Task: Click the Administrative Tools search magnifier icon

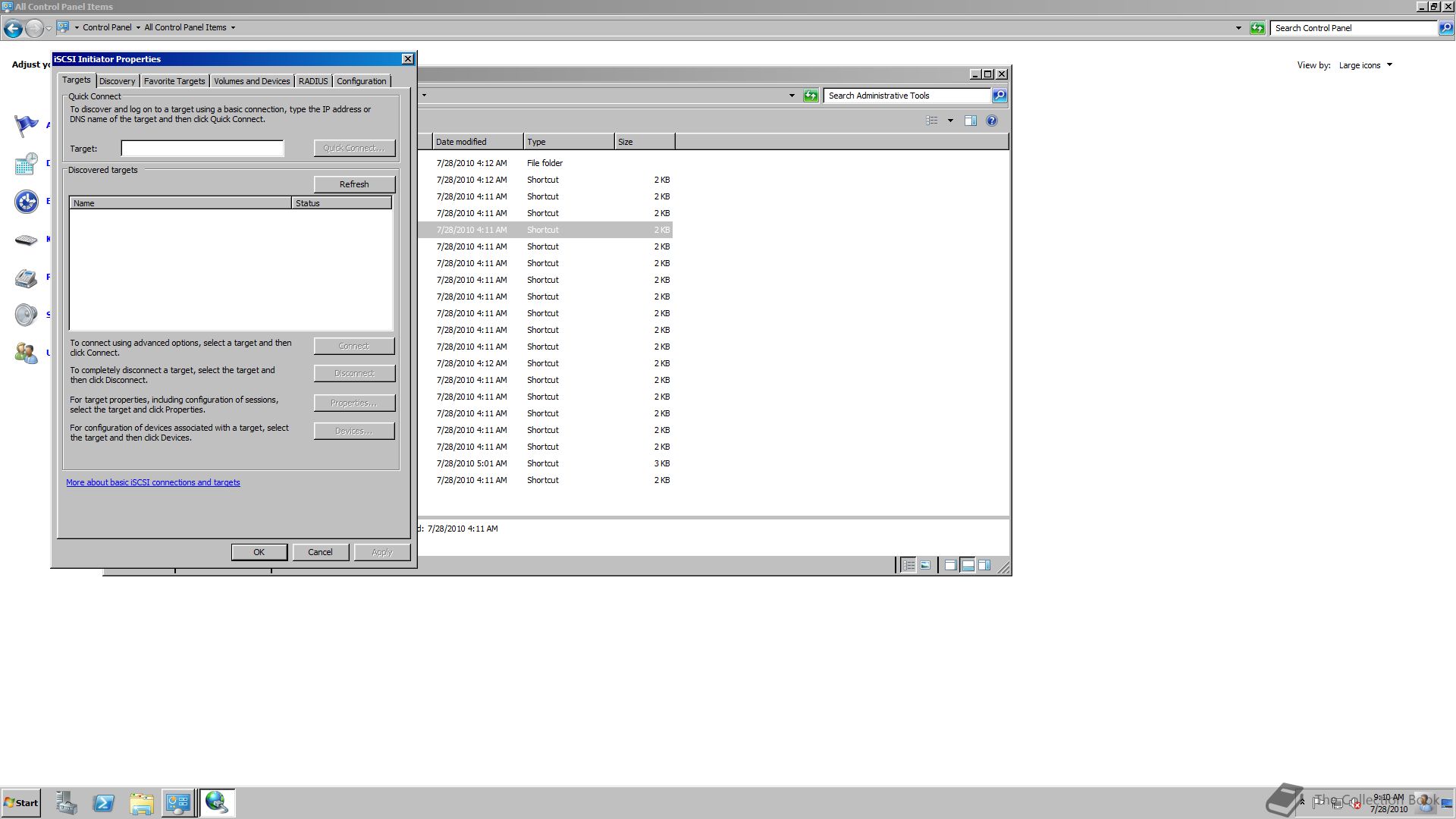Action: coord(999,96)
